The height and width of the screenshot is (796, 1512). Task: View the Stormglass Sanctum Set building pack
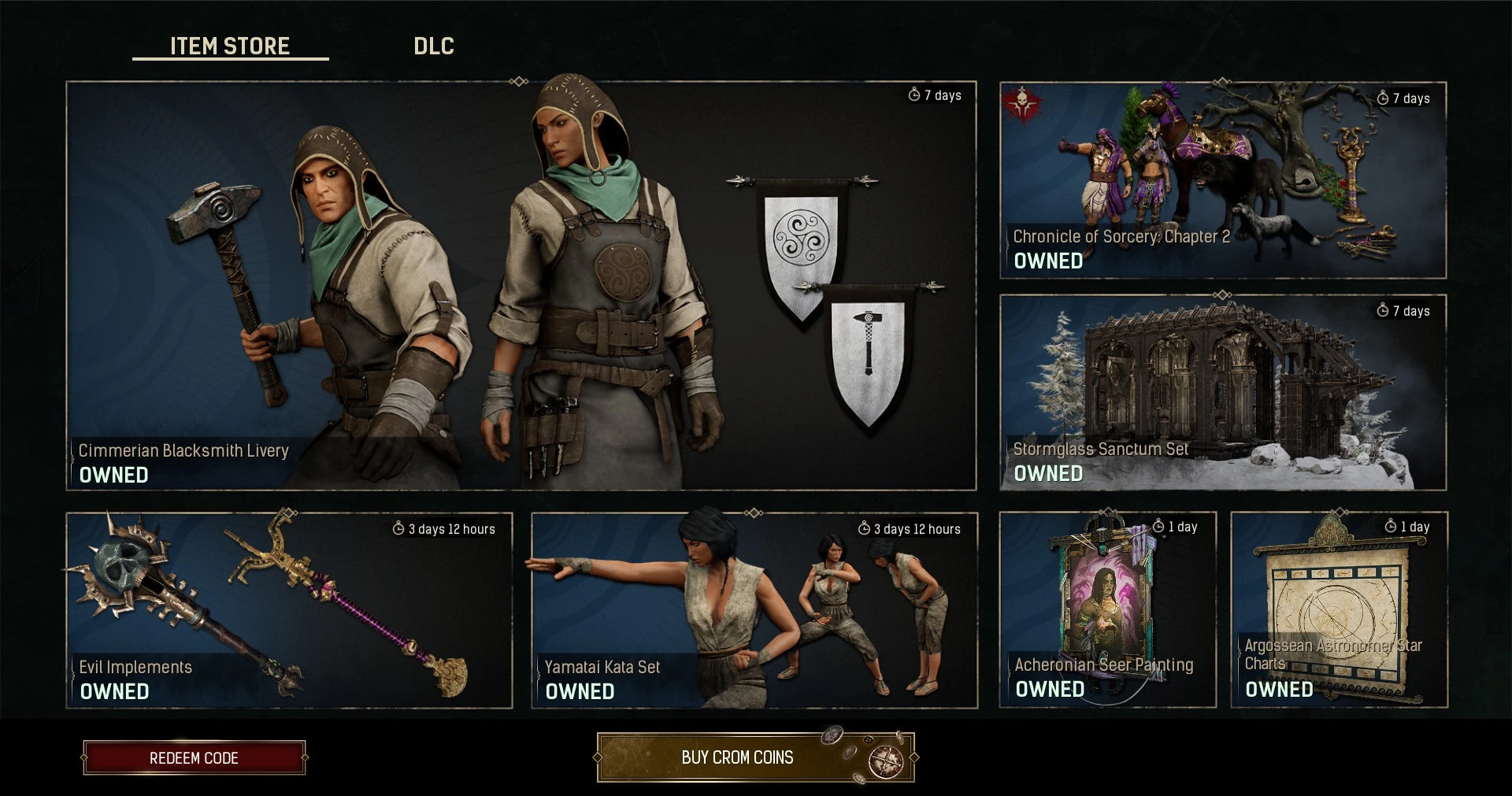[x=1223, y=392]
